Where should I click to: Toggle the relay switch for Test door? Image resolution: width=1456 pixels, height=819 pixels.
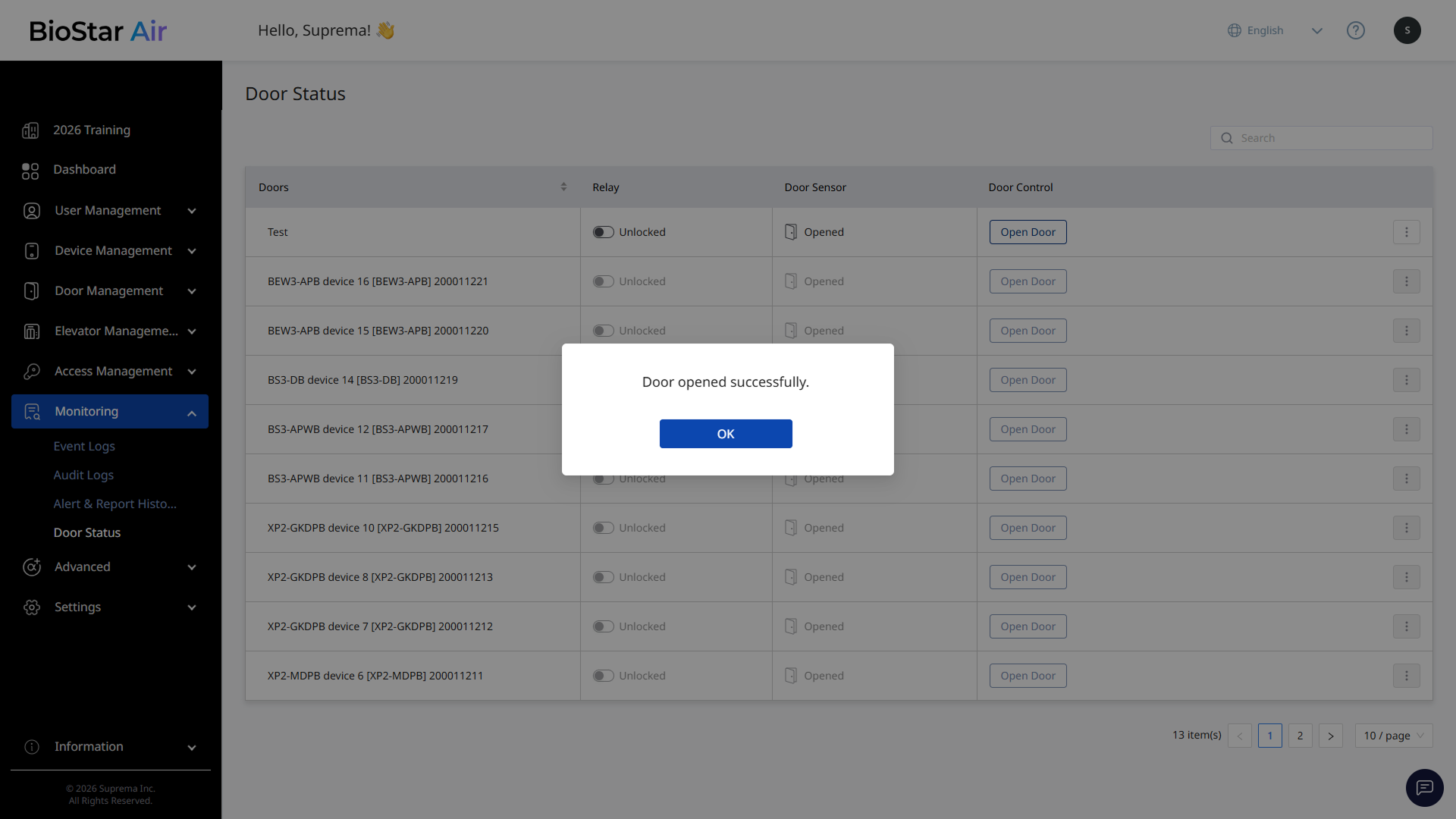tap(603, 232)
